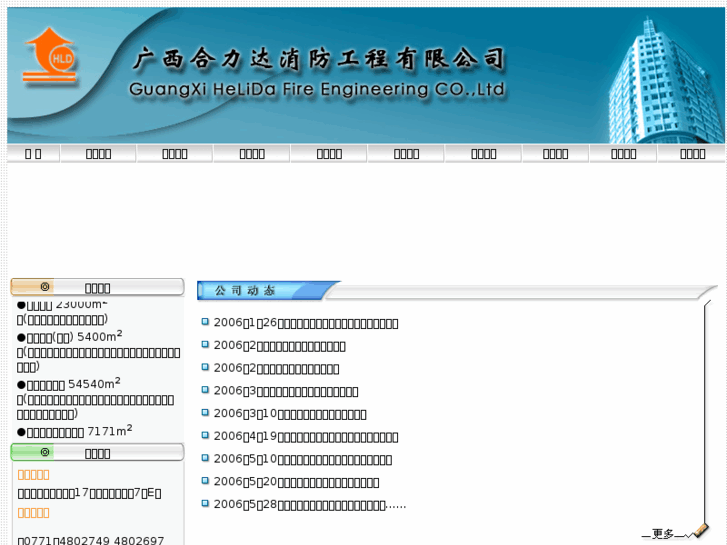Screen dimensions: 727x545
Task: Click the circle icon in the green sidebar header
Action: 45,452
